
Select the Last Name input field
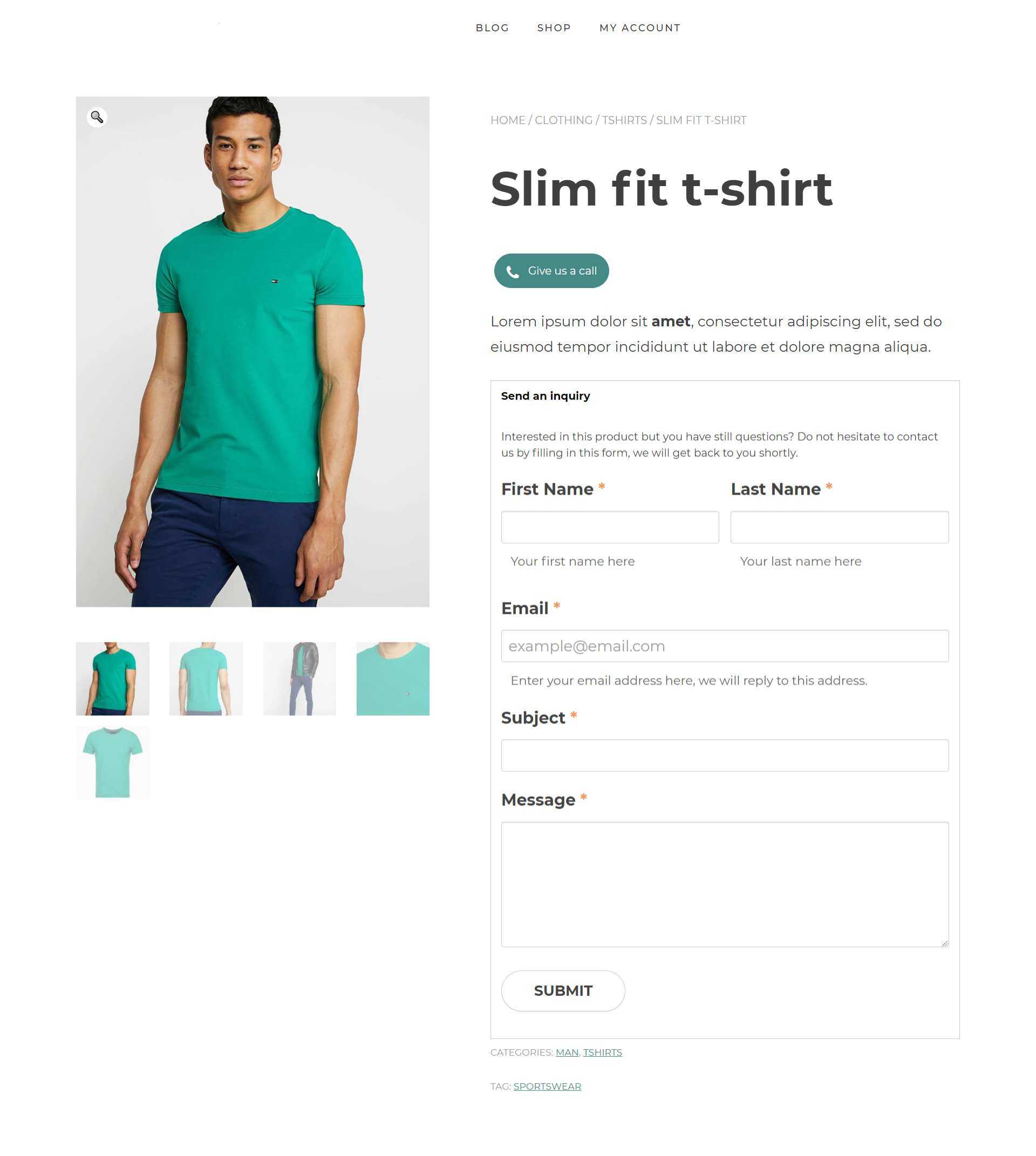point(840,527)
